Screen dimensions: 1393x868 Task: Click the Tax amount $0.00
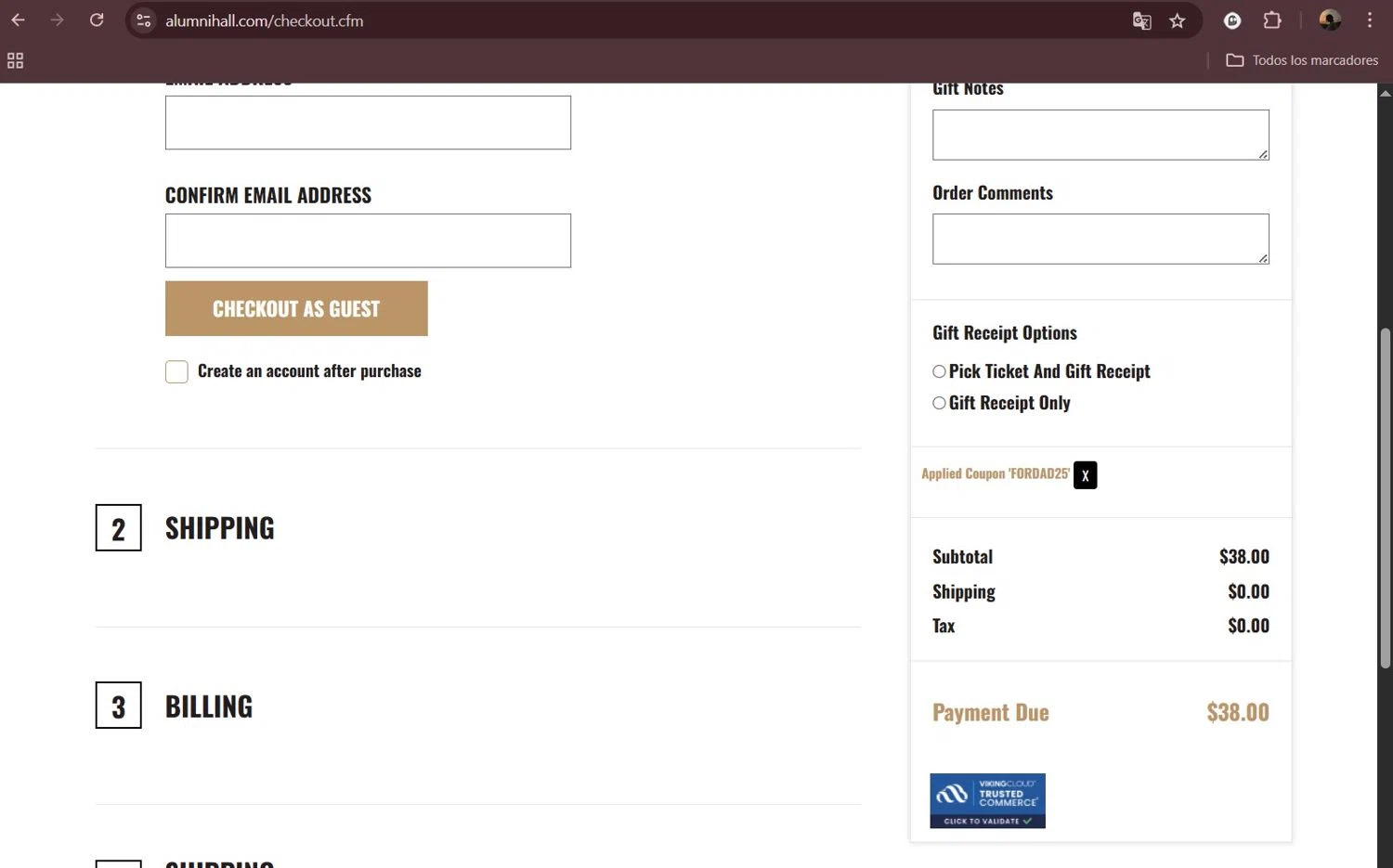click(x=1248, y=626)
